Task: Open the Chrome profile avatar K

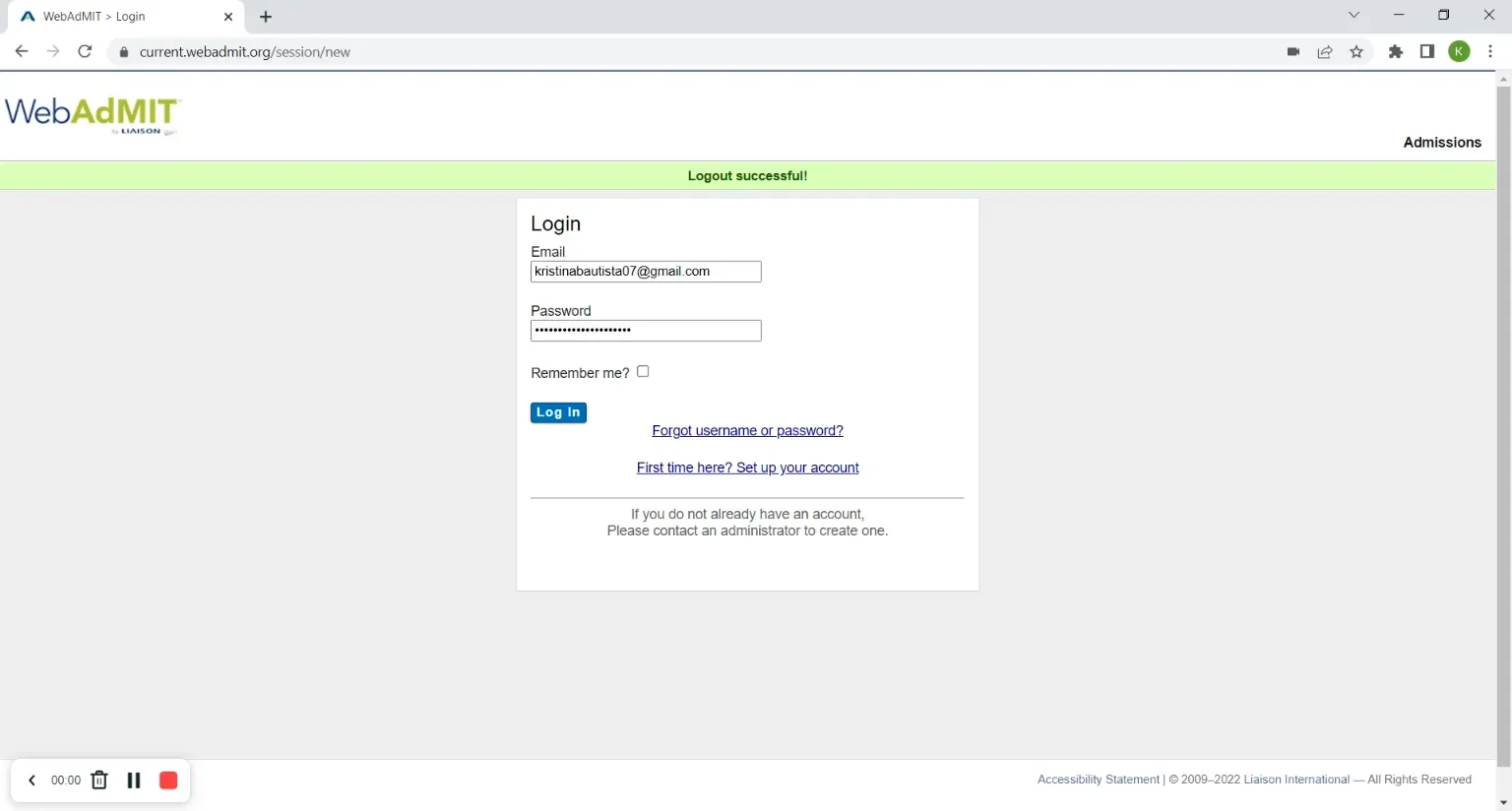Action: pyautogui.click(x=1460, y=51)
